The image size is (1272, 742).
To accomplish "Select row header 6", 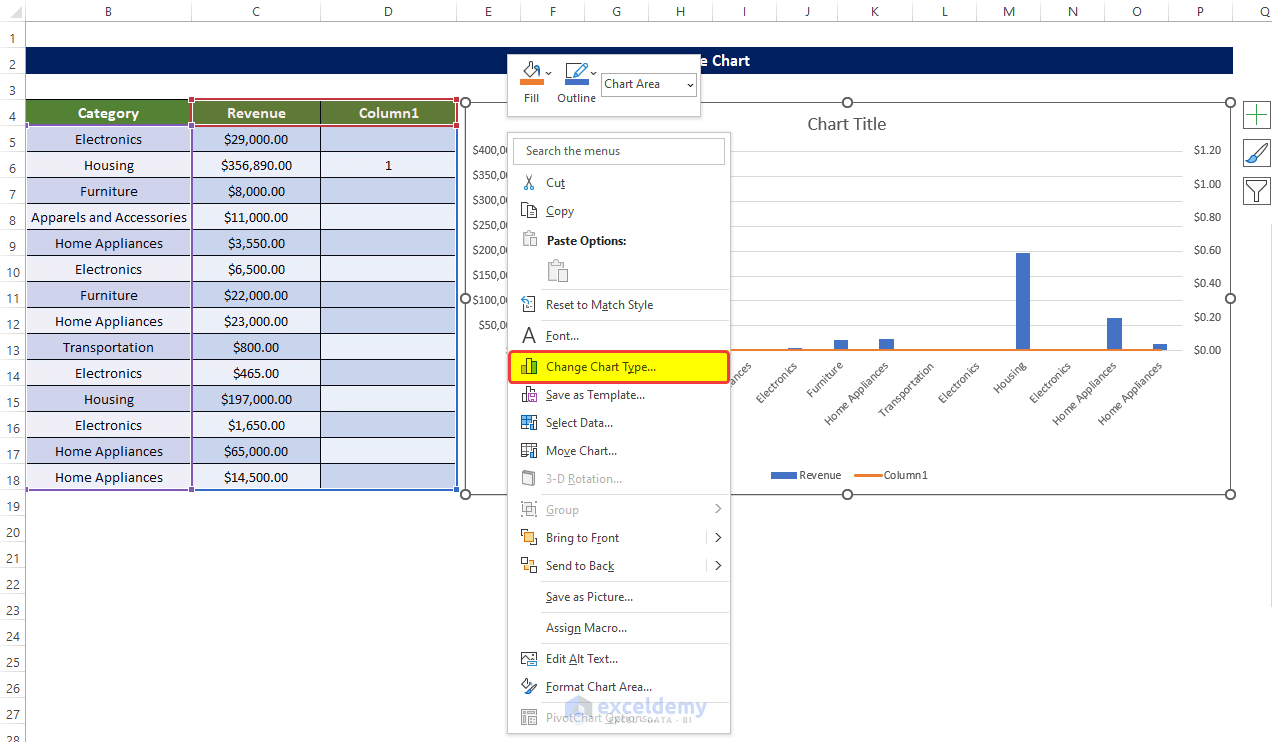I will click(x=12, y=168).
